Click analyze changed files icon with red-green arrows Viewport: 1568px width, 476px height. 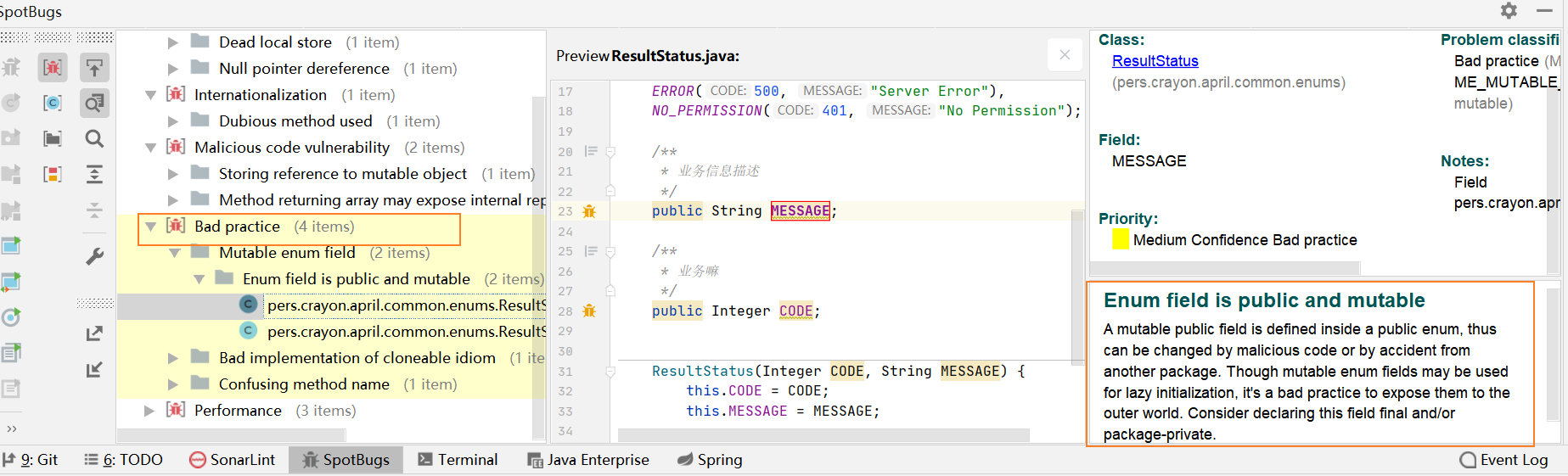click(x=11, y=282)
